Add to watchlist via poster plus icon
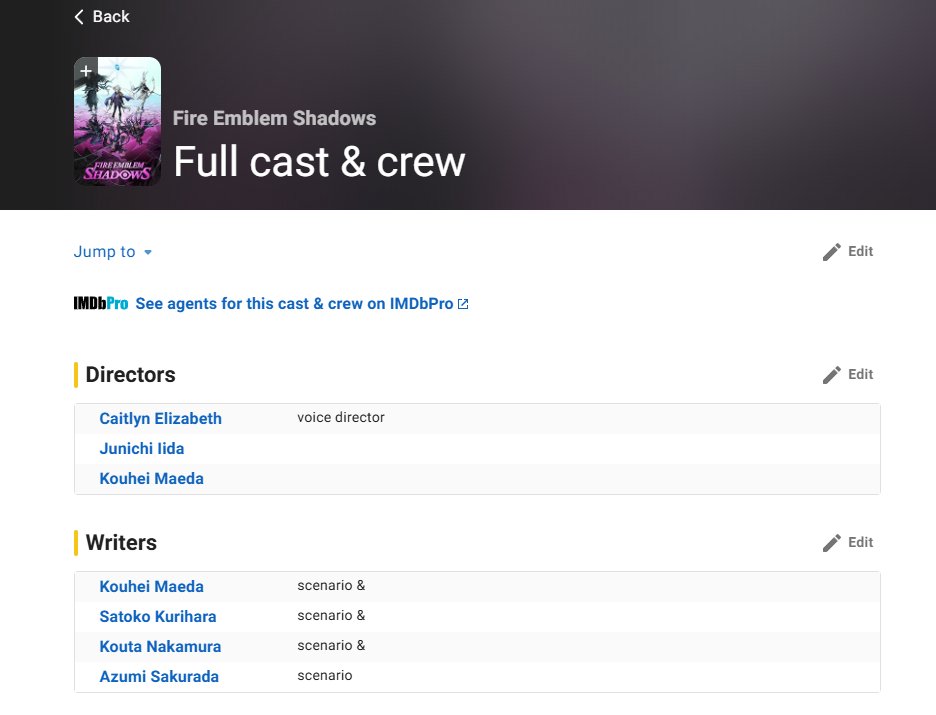 (86, 71)
